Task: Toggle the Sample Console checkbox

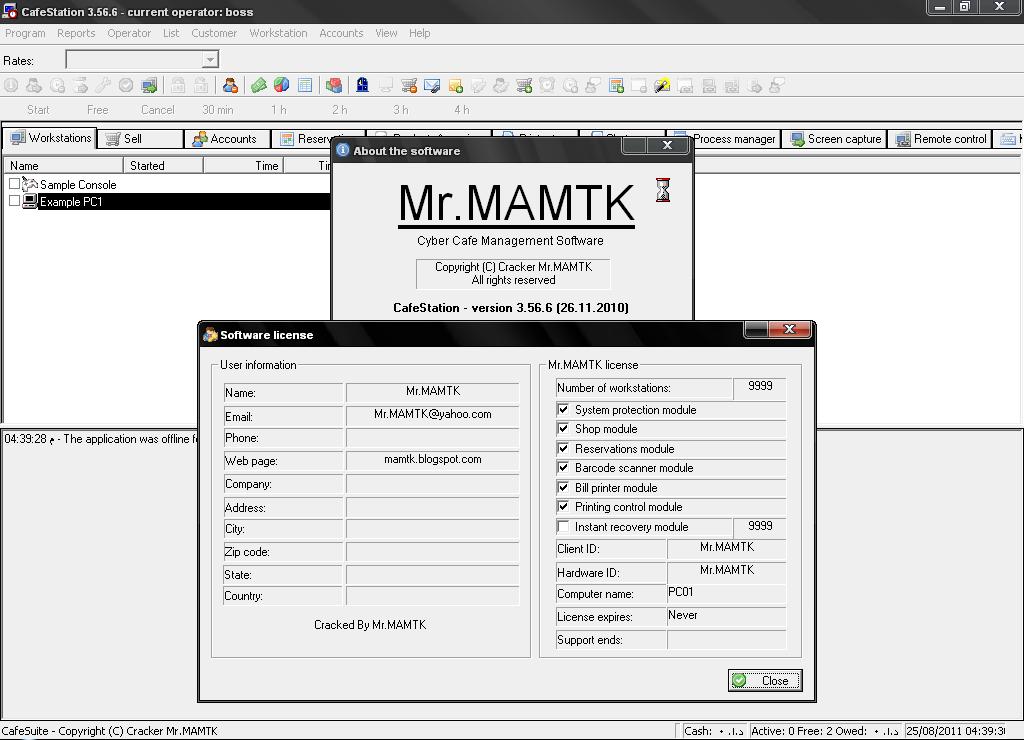Action: coord(14,184)
